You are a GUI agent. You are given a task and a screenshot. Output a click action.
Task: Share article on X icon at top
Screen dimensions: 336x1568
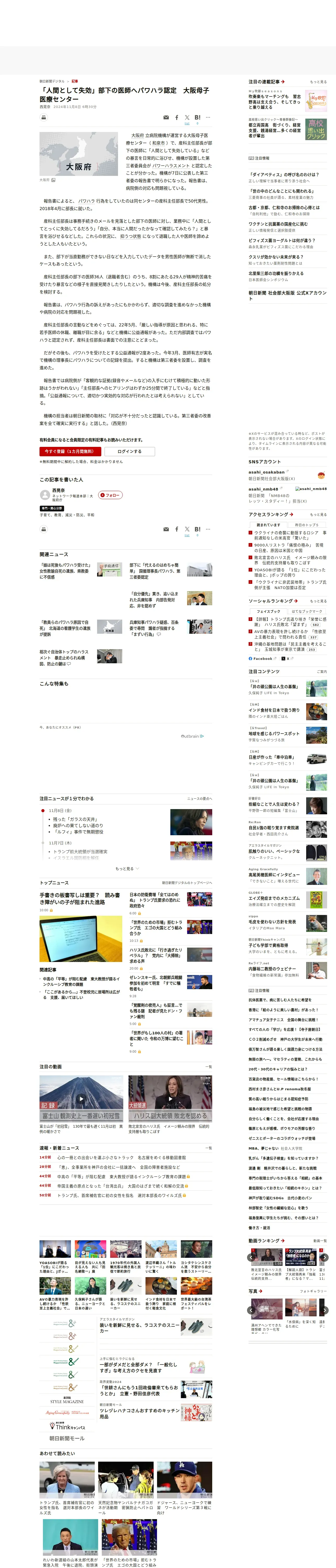pos(187,118)
